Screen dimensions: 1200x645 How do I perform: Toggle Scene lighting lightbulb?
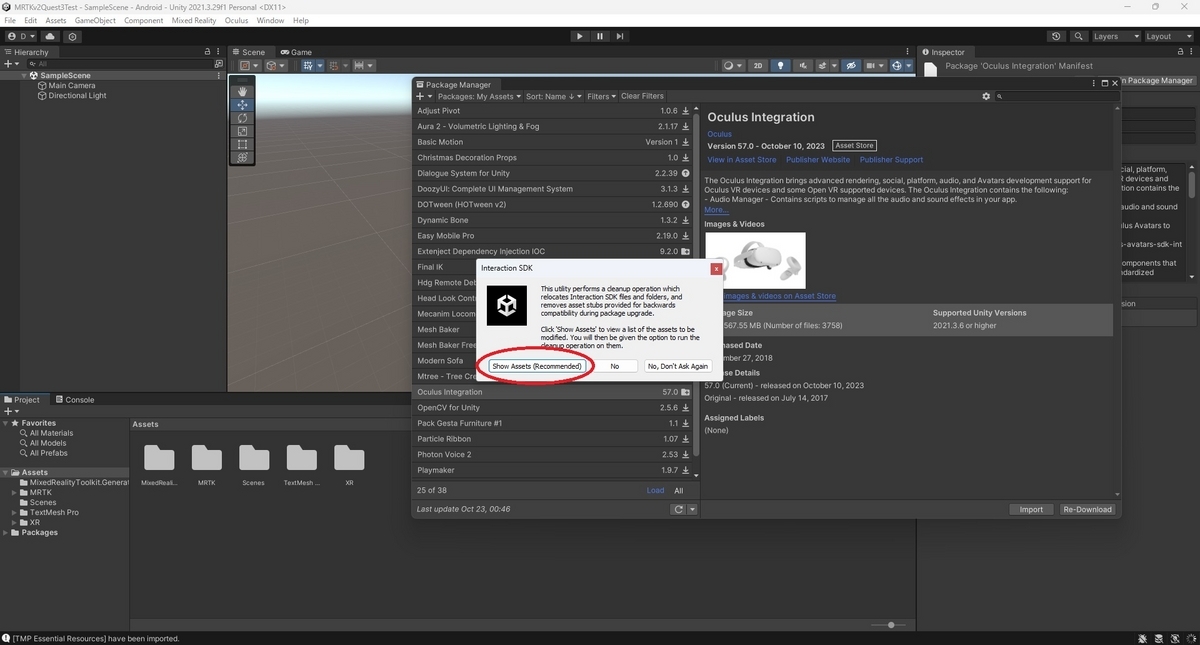[x=781, y=66]
